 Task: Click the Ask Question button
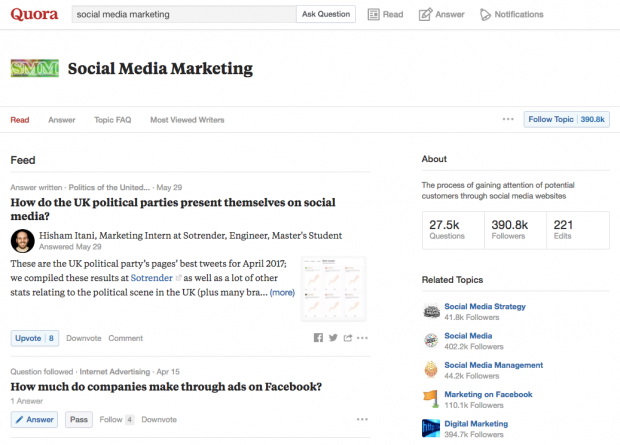click(326, 14)
